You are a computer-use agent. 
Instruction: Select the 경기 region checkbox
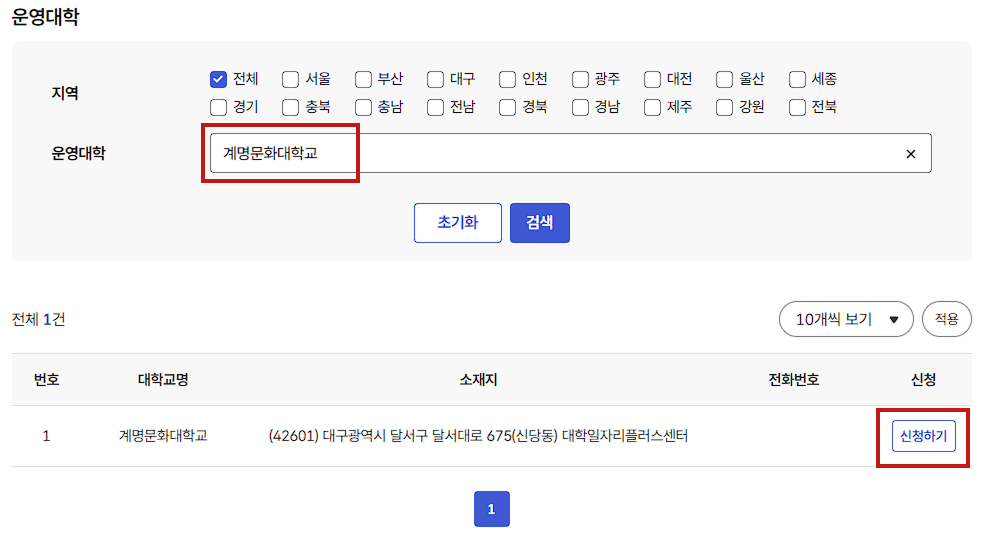pyautogui.click(x=218, y=107)
